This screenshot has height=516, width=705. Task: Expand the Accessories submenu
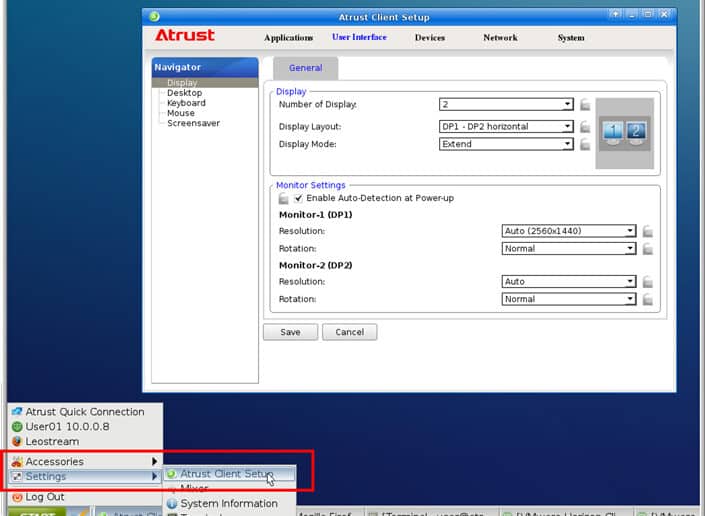coord(85,462)
